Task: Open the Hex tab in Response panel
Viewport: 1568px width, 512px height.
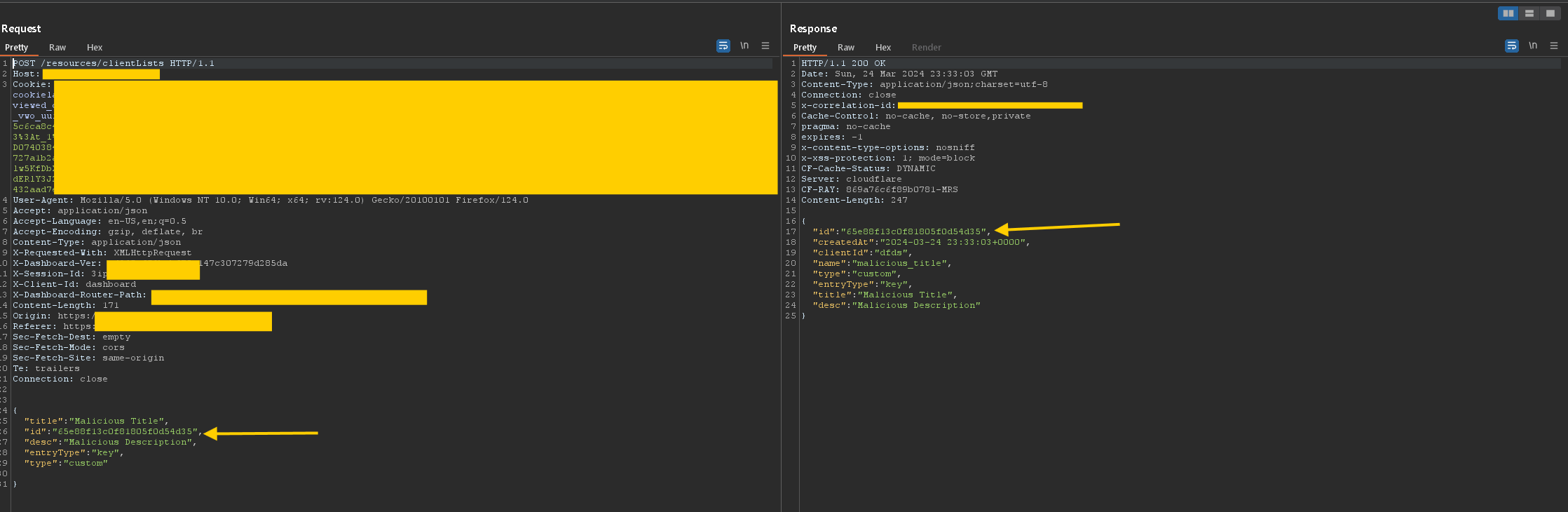Action: point(883,48)
